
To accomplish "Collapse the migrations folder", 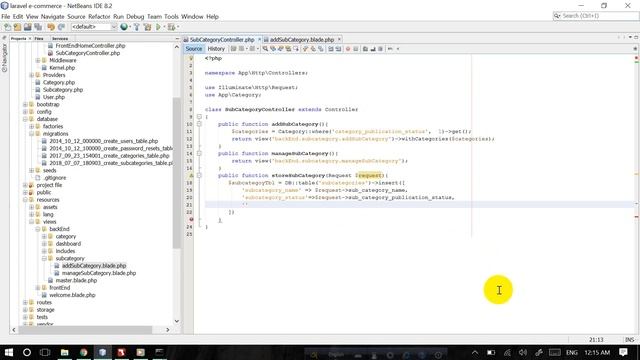I will (x=31, y=134).
